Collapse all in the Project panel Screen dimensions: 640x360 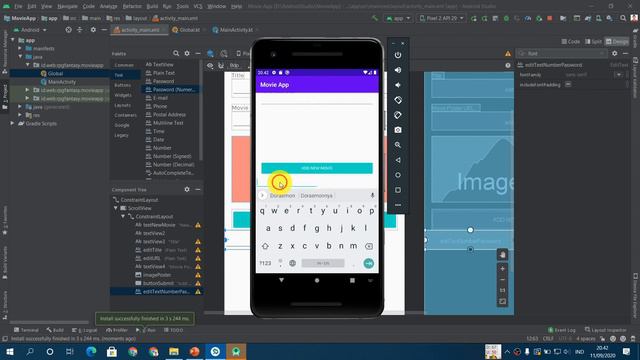pos(80,30)
